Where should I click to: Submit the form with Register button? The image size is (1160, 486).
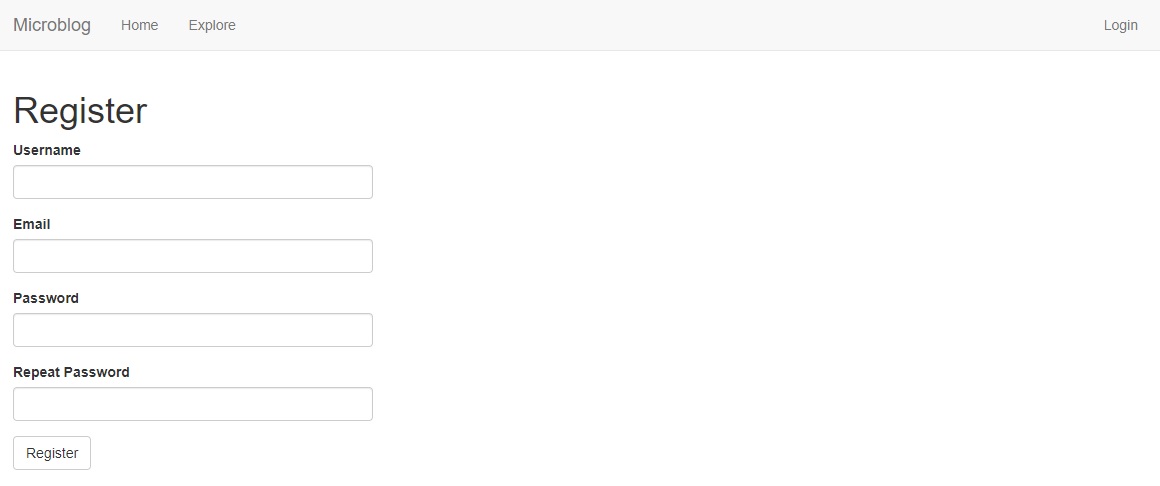pos(52,453)
